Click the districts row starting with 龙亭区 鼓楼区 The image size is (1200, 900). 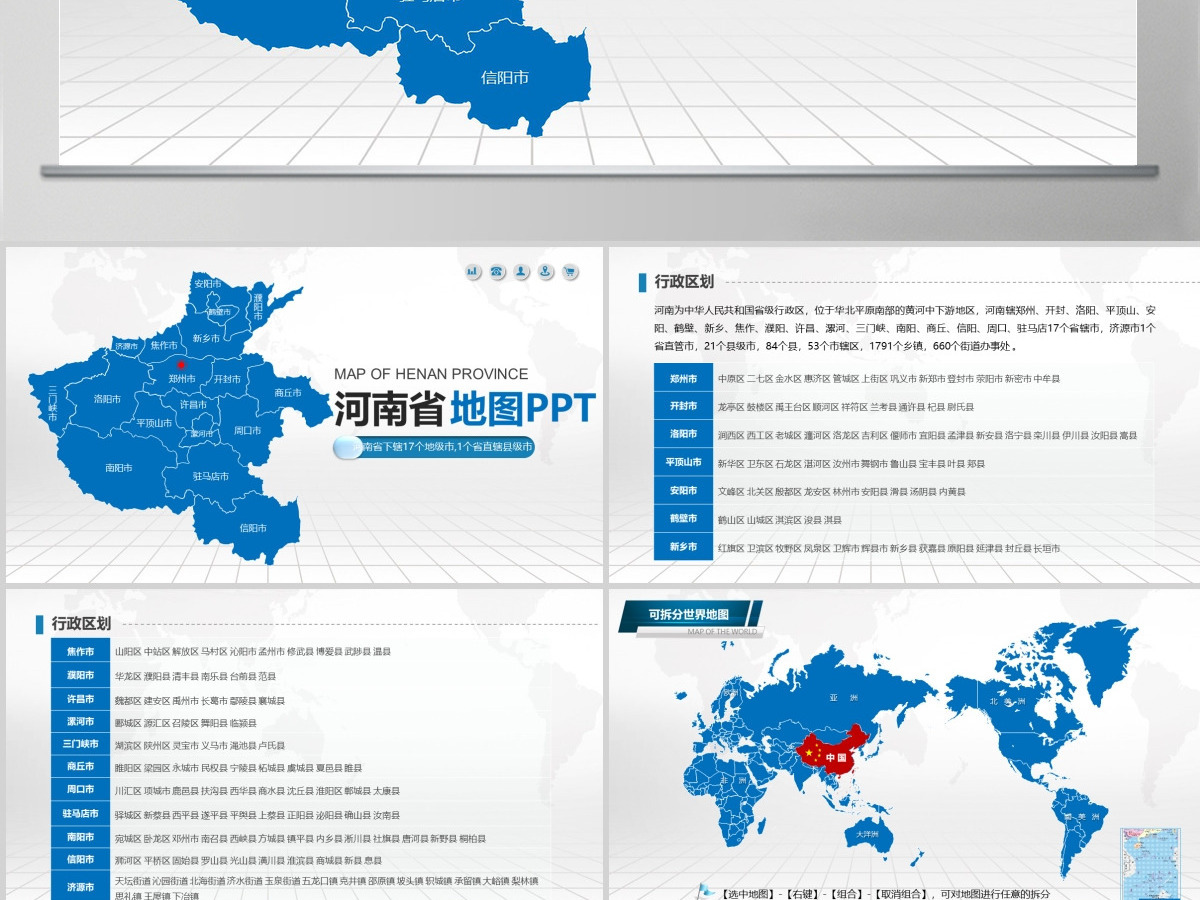pos(845,407)
